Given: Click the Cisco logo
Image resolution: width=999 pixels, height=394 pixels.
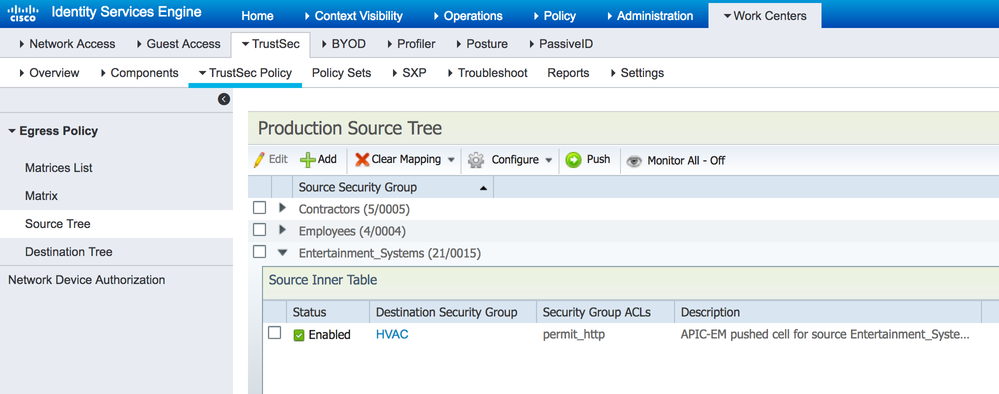Looking at the screenshot, I should (x=24, y=13).
